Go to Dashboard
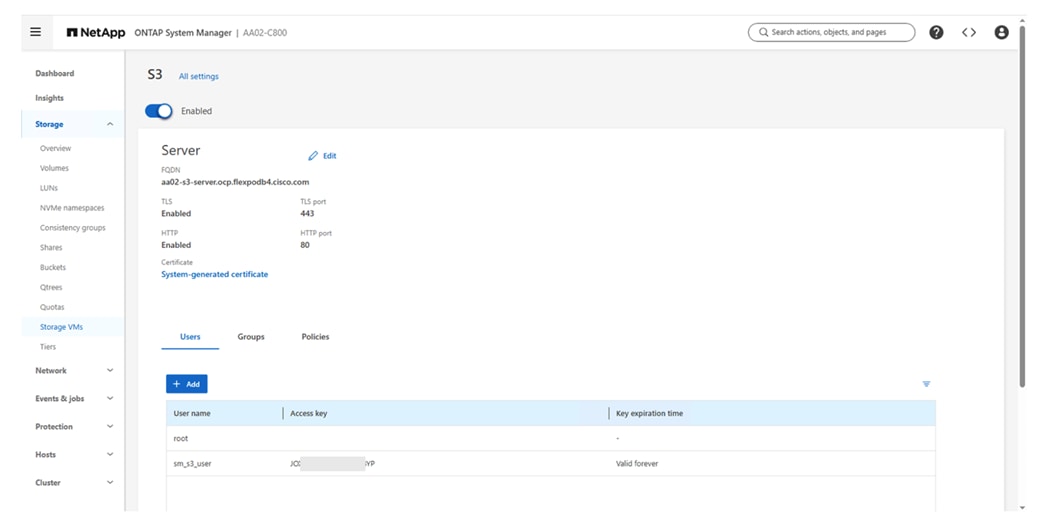1047x526 pixels. point(55,73)
